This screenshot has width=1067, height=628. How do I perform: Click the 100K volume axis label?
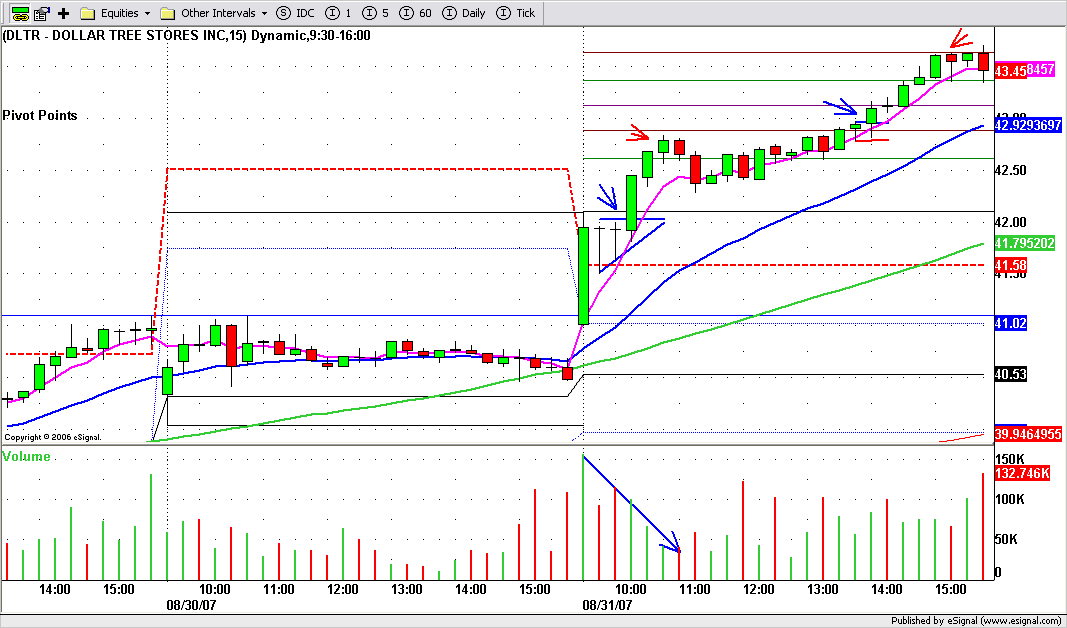pyautogui.click(x=1010, y=500)
